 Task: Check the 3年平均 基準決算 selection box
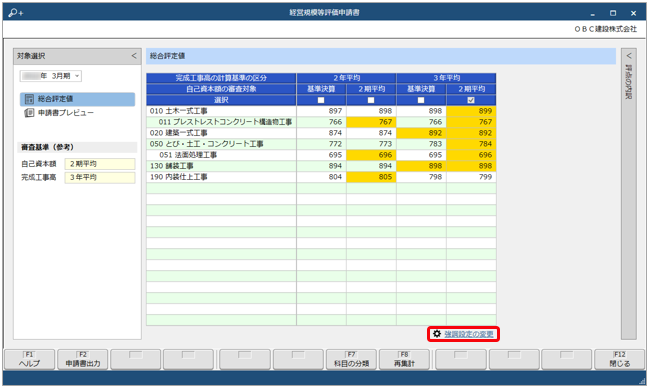(x=421, y=100)
